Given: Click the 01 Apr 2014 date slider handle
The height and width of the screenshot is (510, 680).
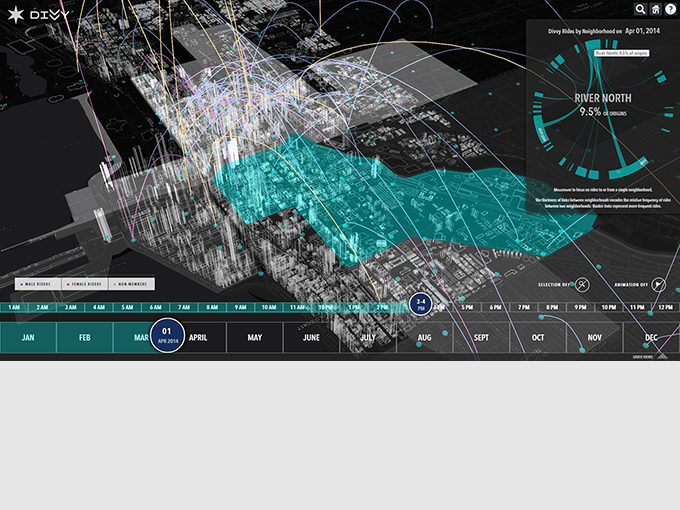Looking at the screenshot, I should click(x=167, y=336).
